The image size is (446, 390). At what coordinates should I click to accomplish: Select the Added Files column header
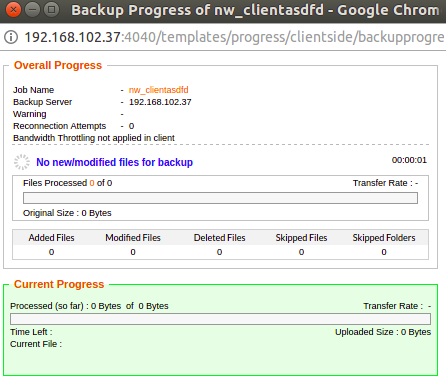click(51, 238)
